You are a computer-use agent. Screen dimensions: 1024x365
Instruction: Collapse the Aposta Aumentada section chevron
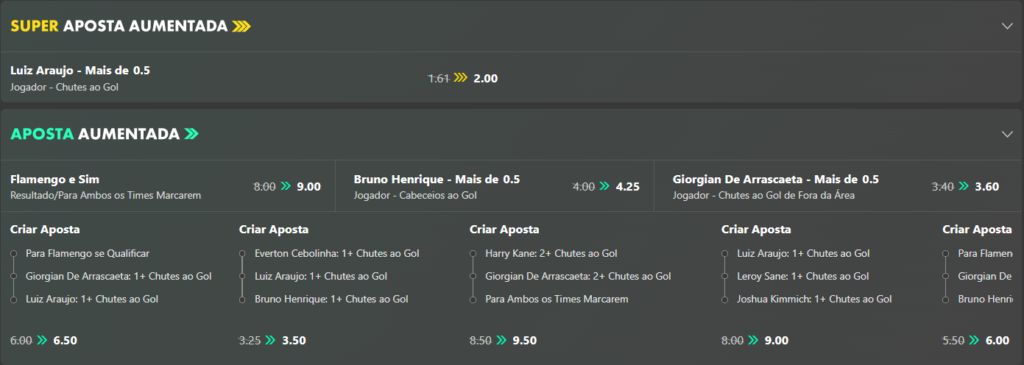coord(1006,134)
